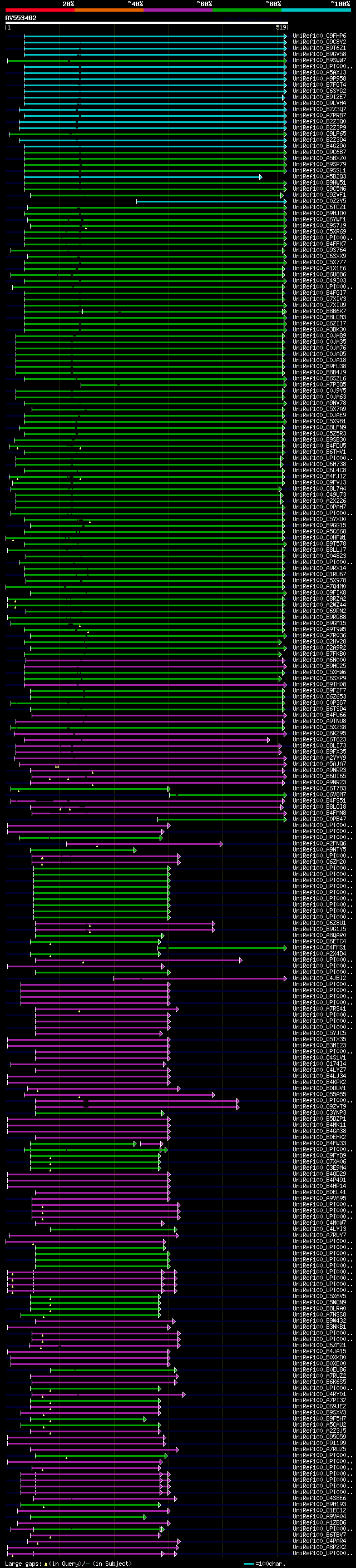This screenshot has width=356, height=1568.
Task: Select label UniRef100_C5XR69
Action: pyautogui.click(x=319, y=231)
